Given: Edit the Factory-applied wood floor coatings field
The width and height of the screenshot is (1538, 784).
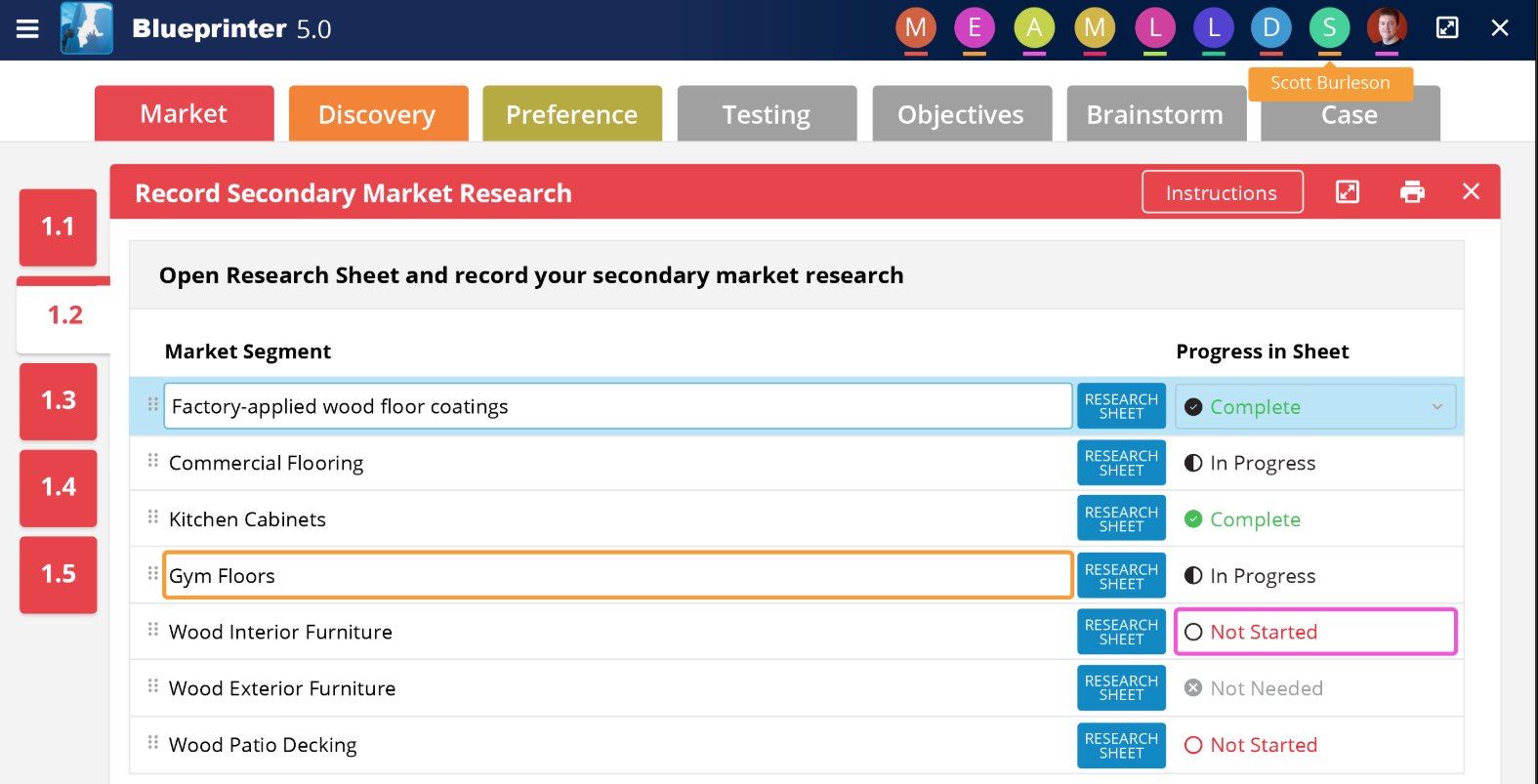Looking at the screenshot, I should pos(618,406).
